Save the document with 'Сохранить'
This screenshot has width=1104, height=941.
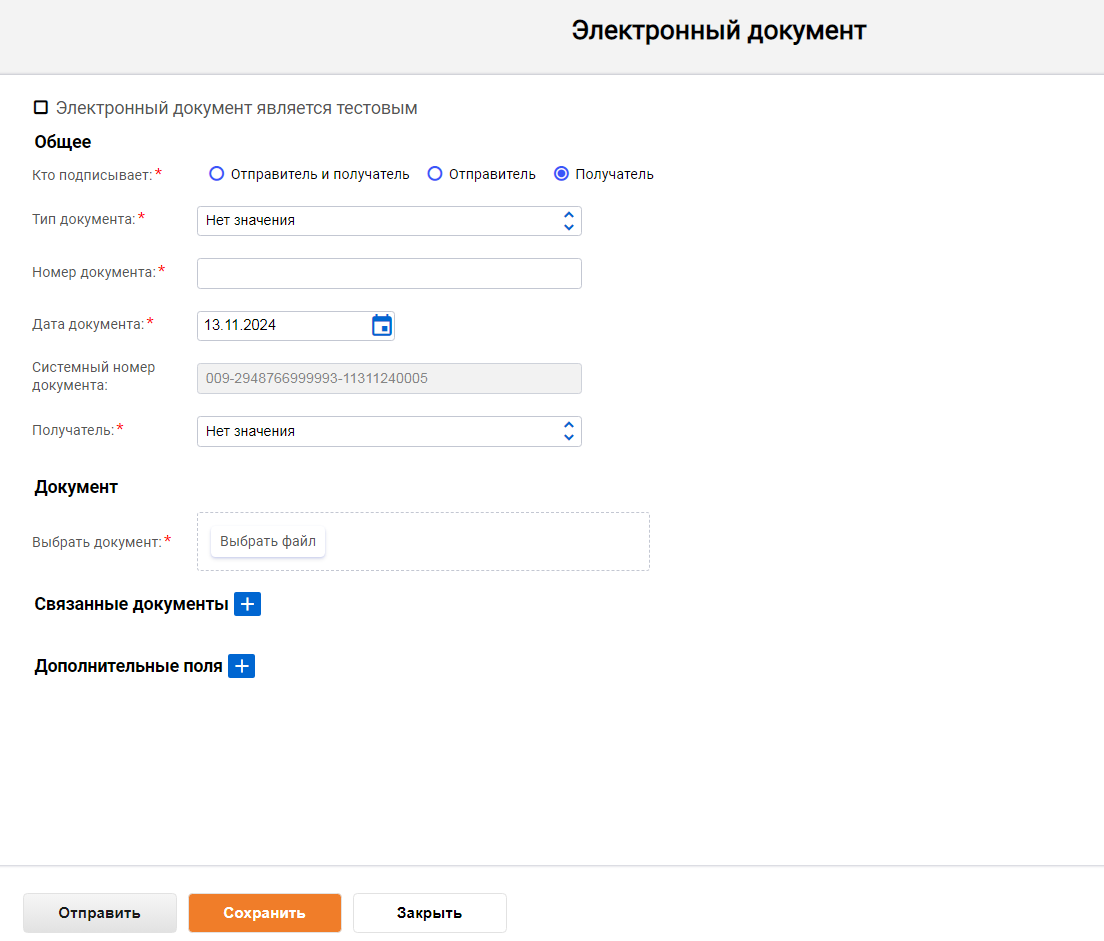(265, 913)
